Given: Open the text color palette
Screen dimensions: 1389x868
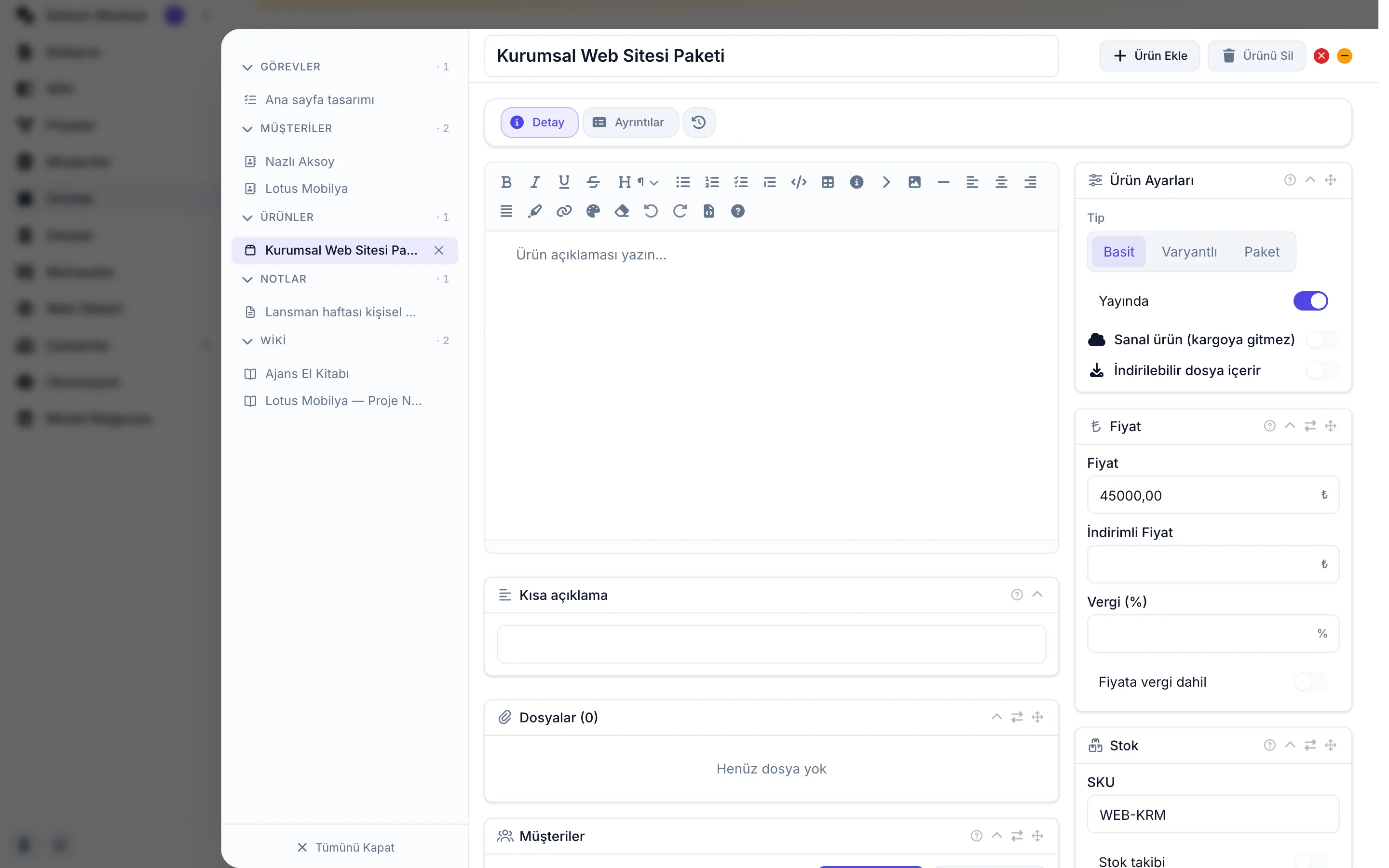Looking at the screenshot, I should coord(593,211).
